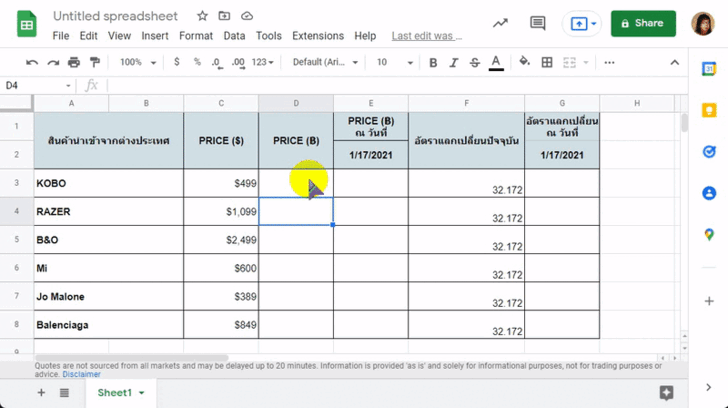Open the Google Sheets home icon

[x=26, y=24]
